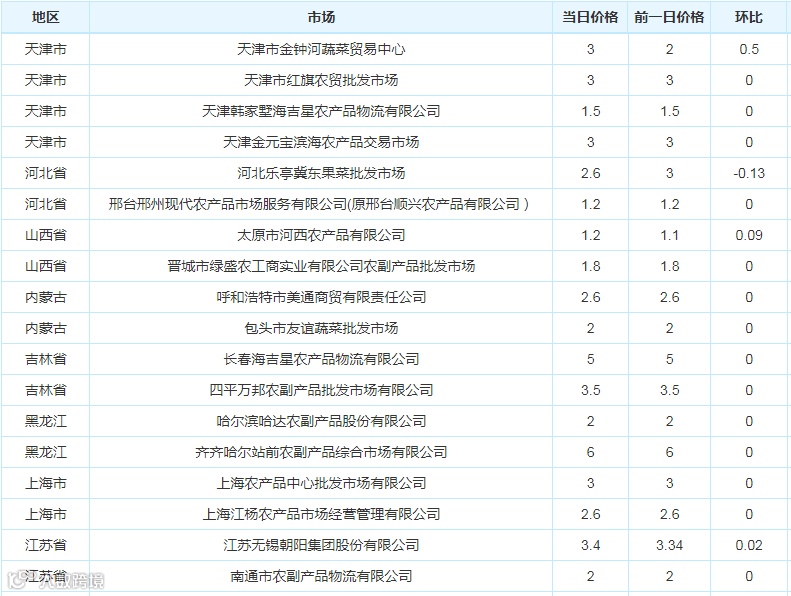Click 山西省 region in 太原市 row
The height and width of the screenshot is (596, 791).
click(x=45, y=235)
